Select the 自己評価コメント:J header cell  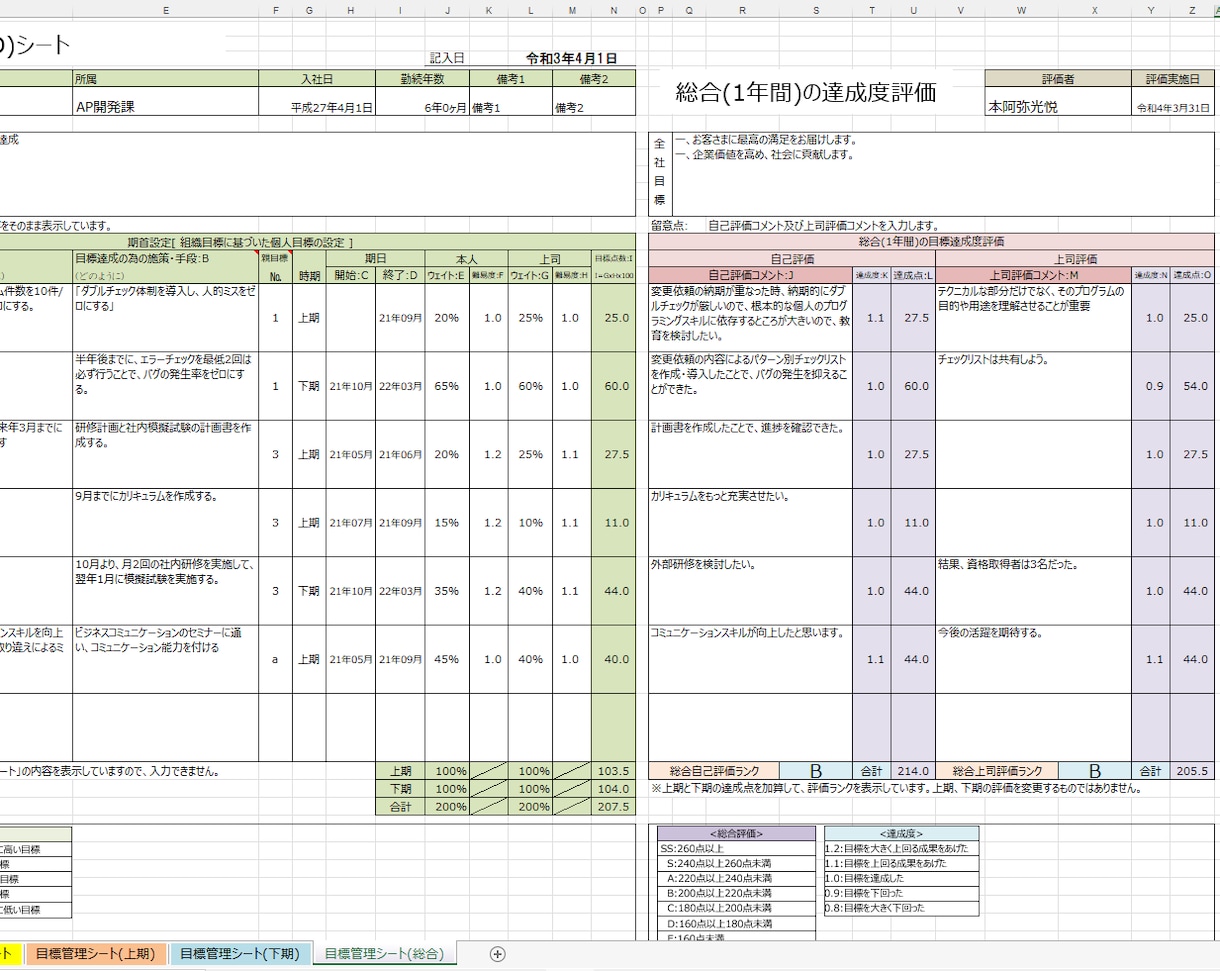pos(750,275)
